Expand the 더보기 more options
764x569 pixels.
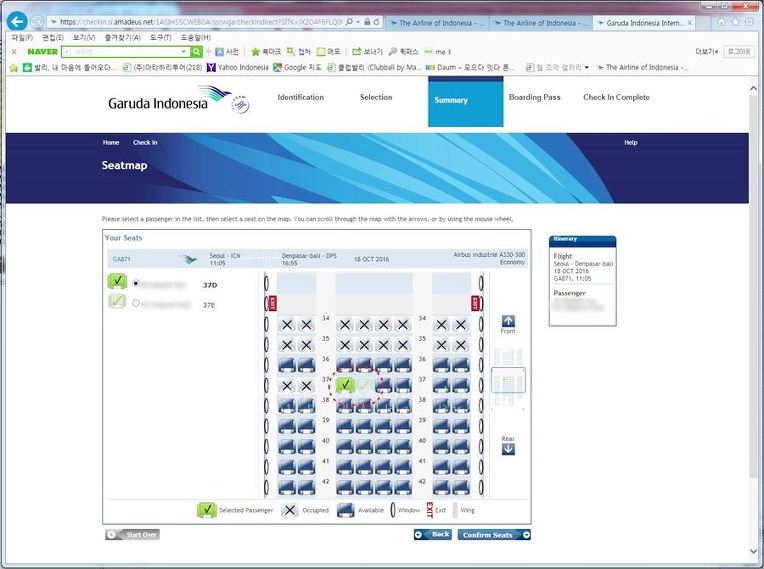click(x=707, y=52)
